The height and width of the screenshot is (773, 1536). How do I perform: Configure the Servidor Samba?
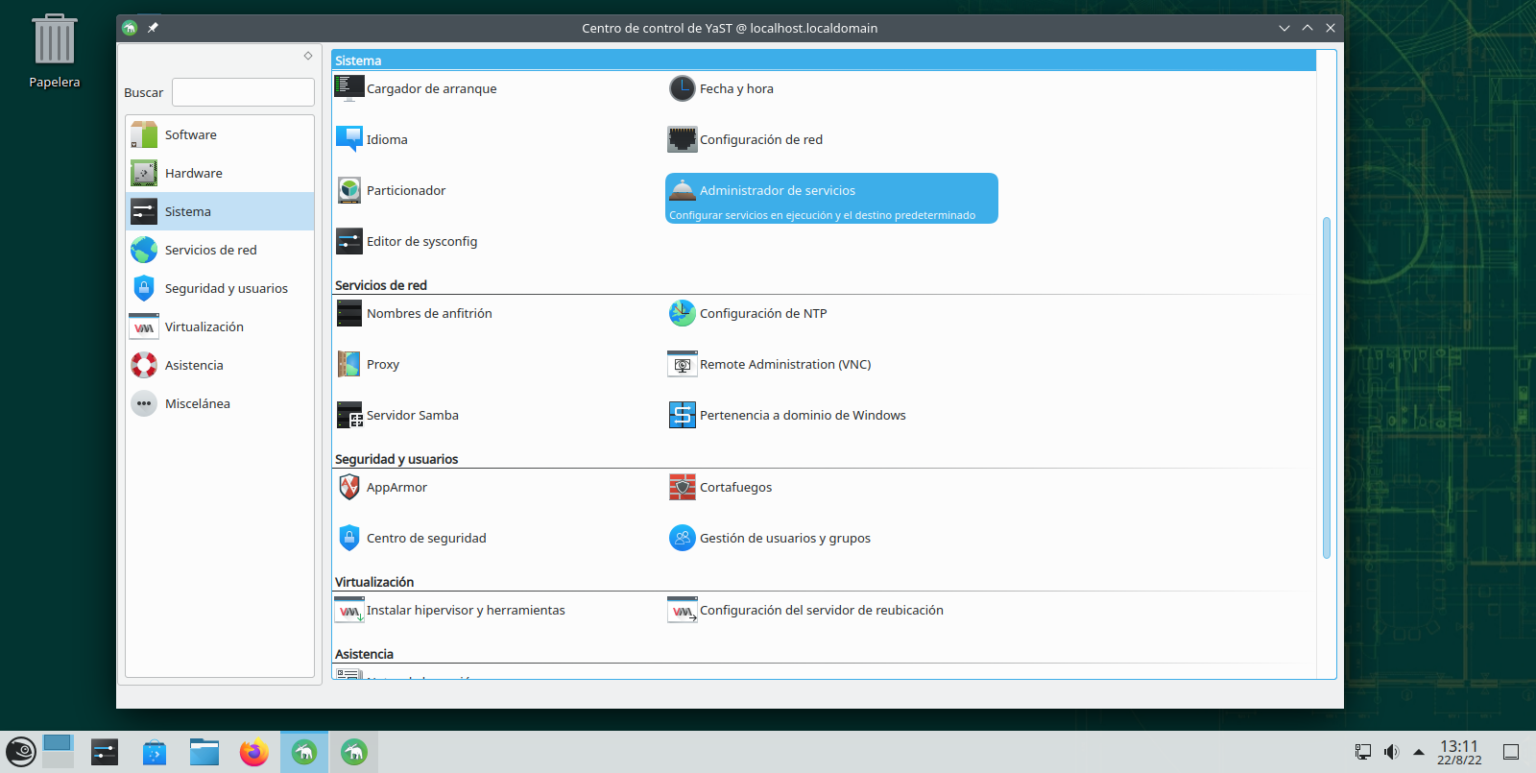pyautogui.click(x=412, y=414)
